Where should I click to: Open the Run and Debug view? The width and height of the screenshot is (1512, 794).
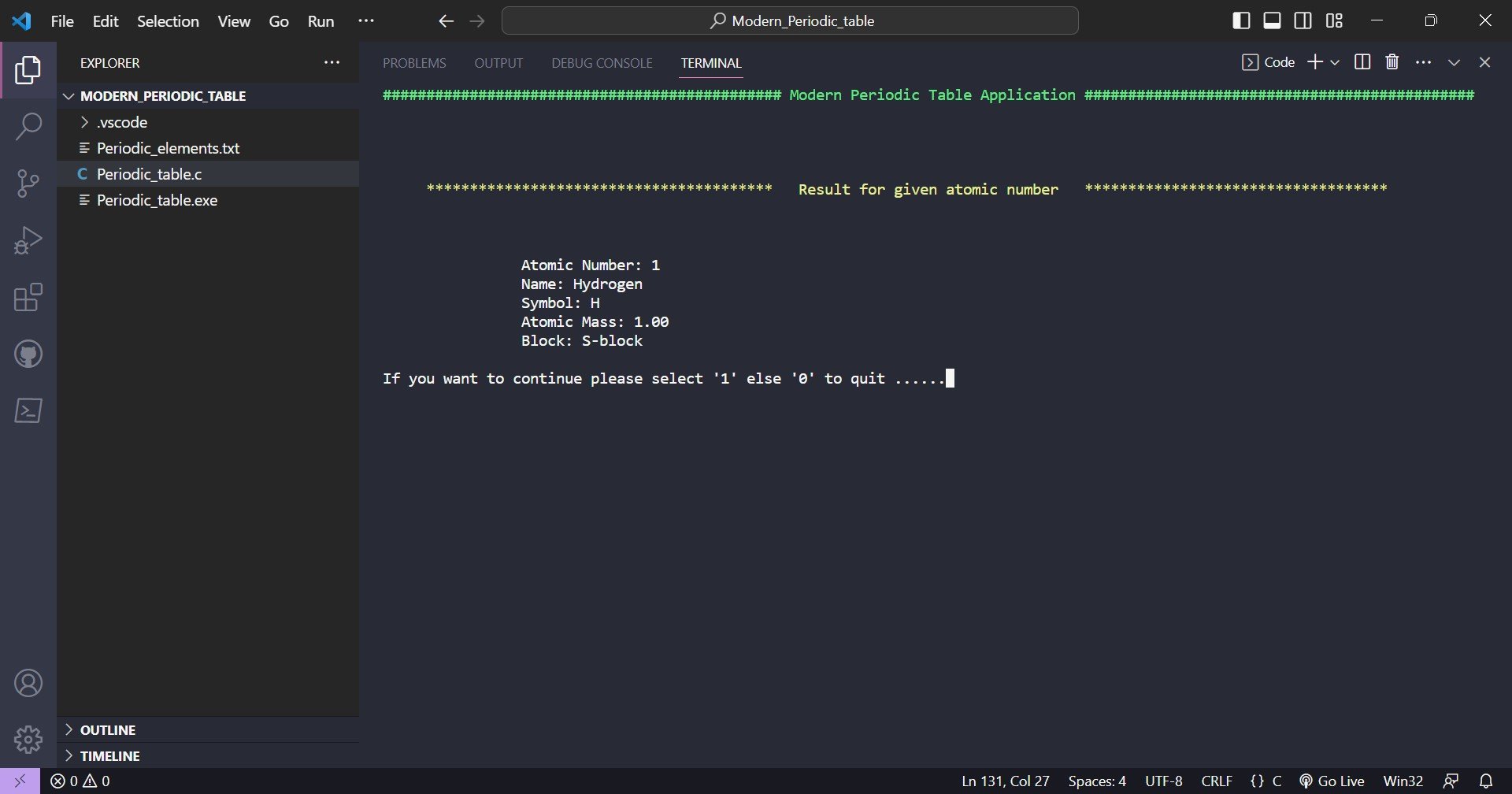(x=28, y=239)
